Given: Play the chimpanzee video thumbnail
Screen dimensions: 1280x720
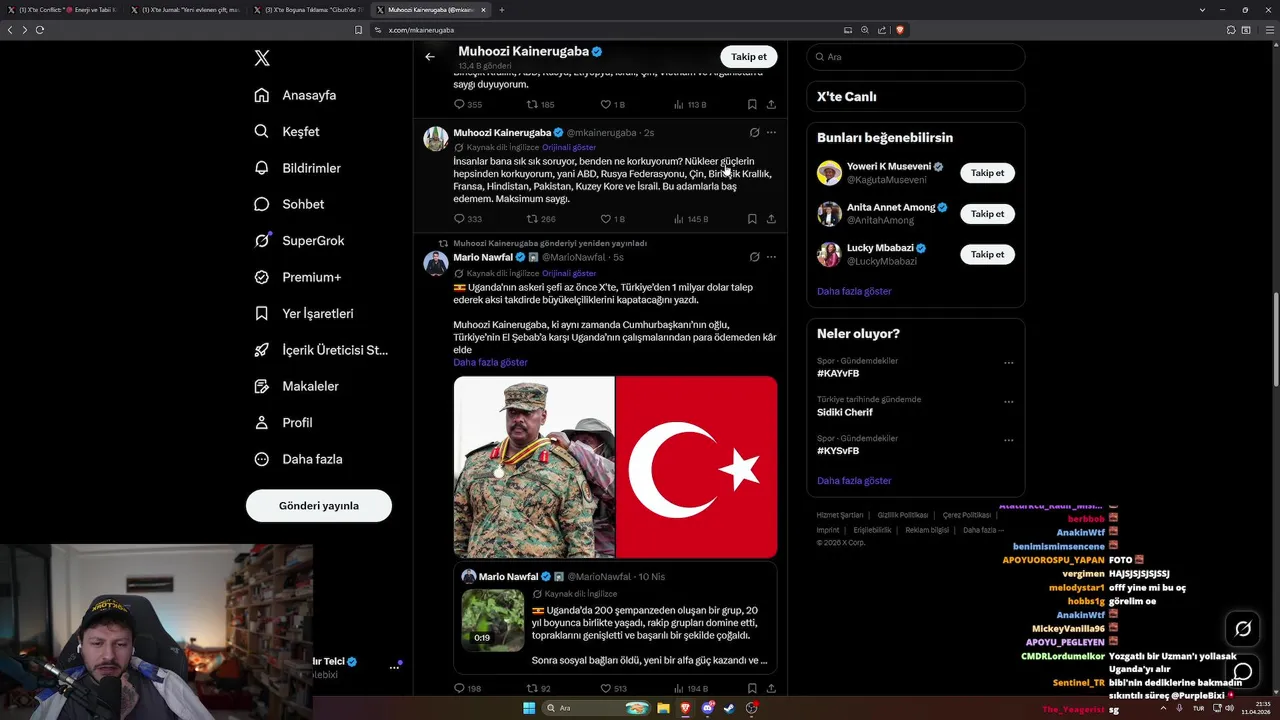Looking at the screenshot, I should 493,620.
